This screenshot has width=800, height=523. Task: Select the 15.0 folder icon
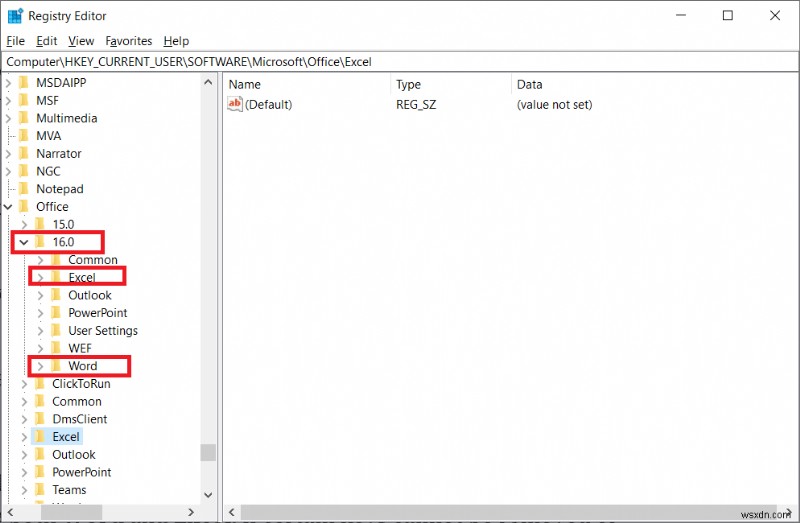pos(40,225)
